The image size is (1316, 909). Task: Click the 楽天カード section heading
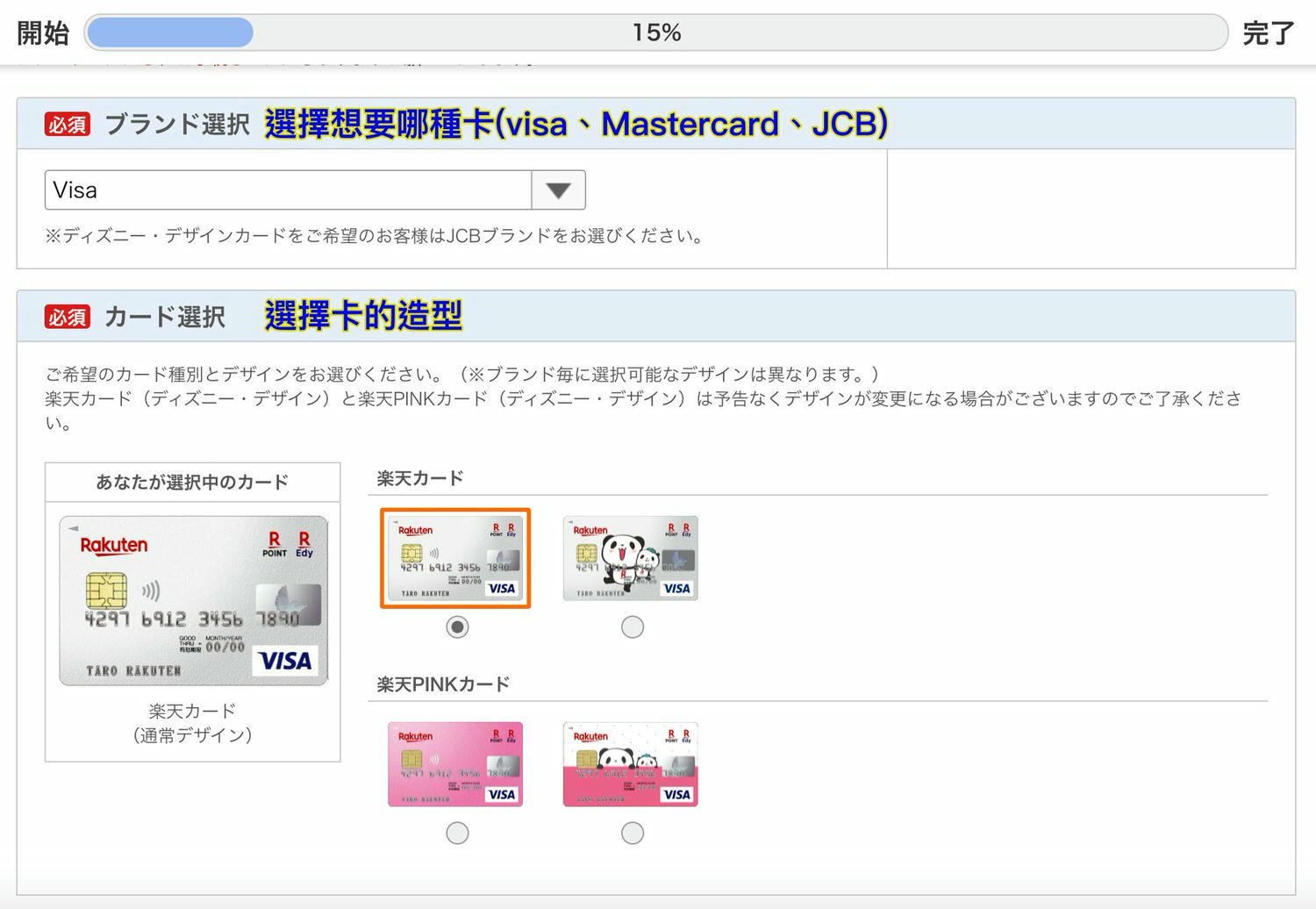[x=418, y=477]
